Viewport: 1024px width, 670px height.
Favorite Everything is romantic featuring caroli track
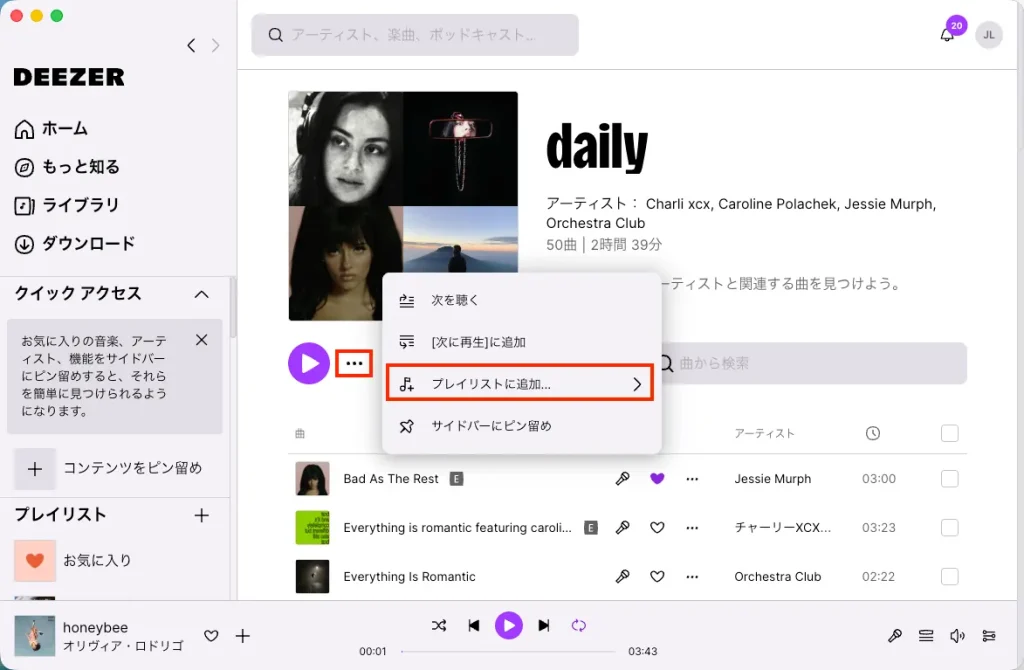[657, 528]
